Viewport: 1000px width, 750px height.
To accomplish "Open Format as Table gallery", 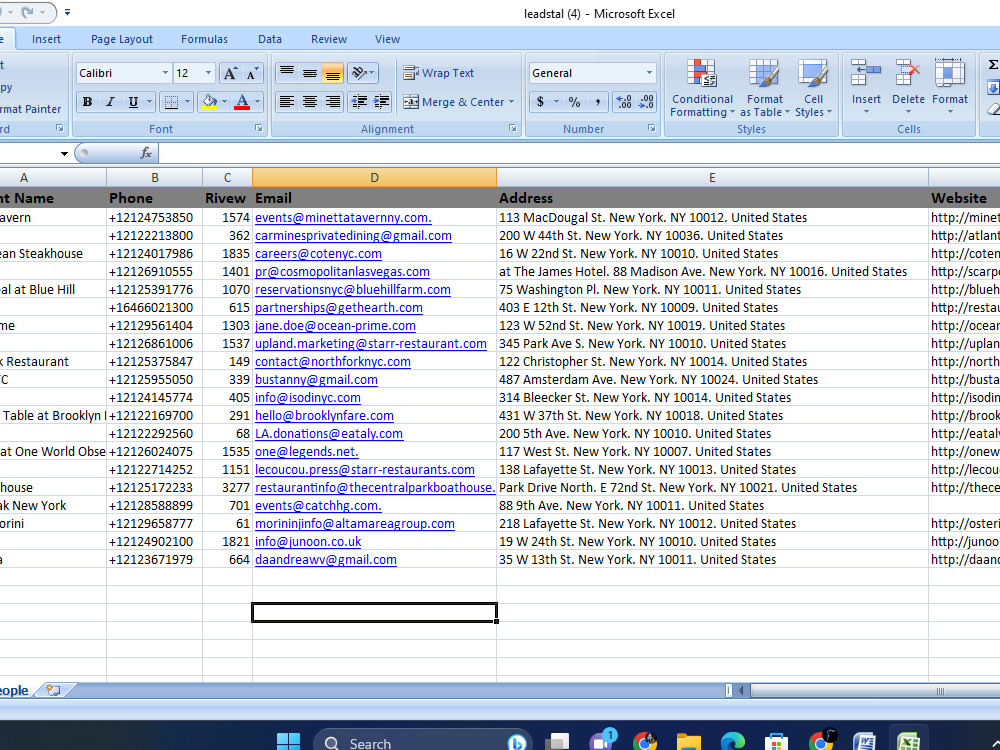I will pyautogui.click(x=764, y=88).
